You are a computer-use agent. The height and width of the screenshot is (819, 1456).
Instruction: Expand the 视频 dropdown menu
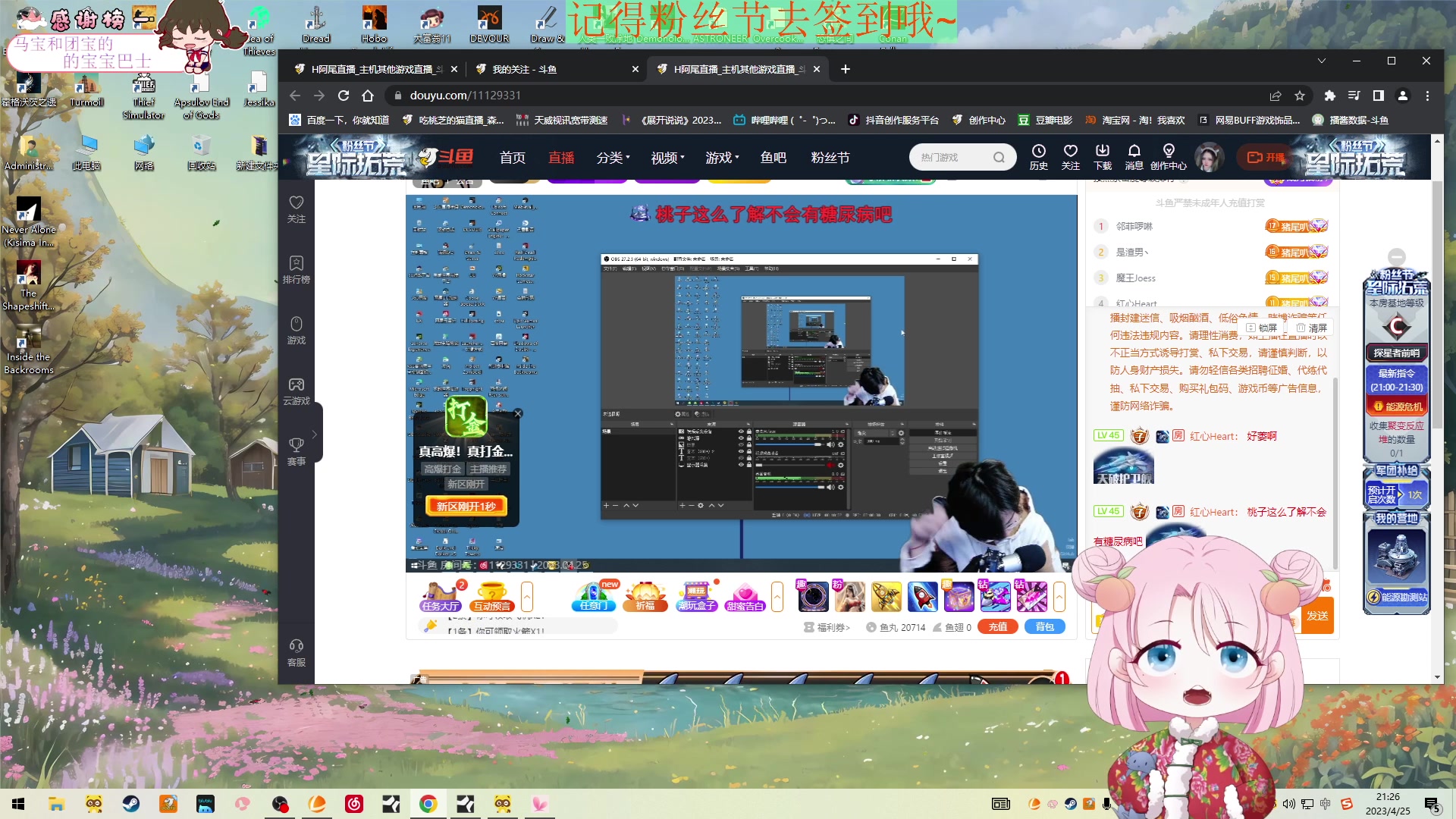point(667,158)
